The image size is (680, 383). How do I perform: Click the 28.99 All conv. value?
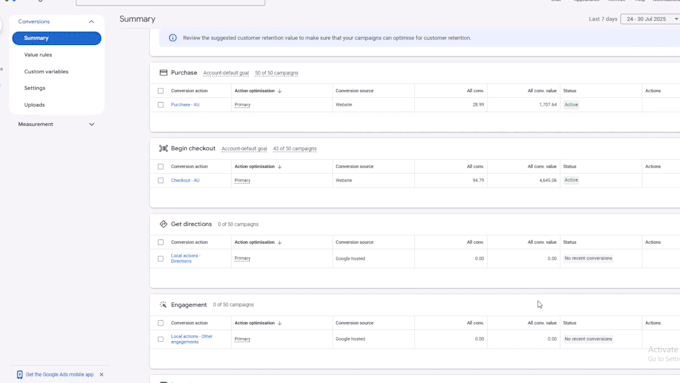point(478,105)
